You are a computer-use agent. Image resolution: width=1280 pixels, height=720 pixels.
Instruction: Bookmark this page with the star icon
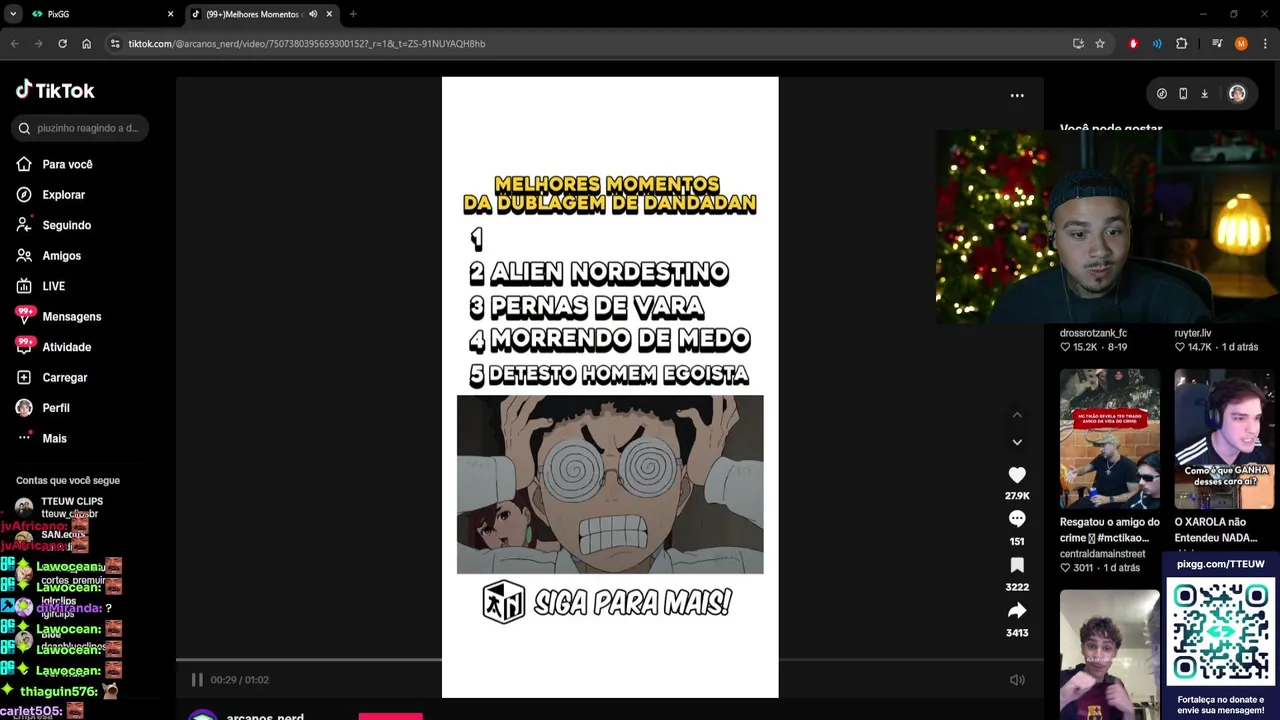(x=1100, y=44)
